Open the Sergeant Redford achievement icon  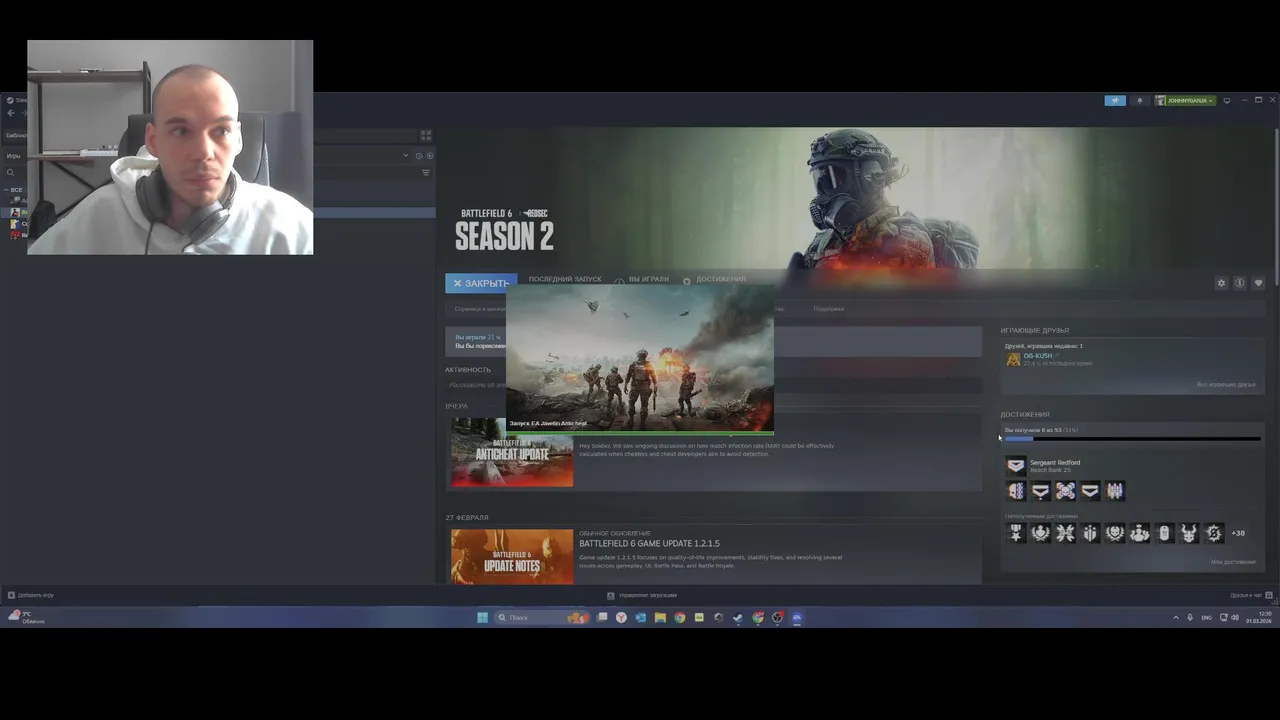click(x=1016, y=465)
